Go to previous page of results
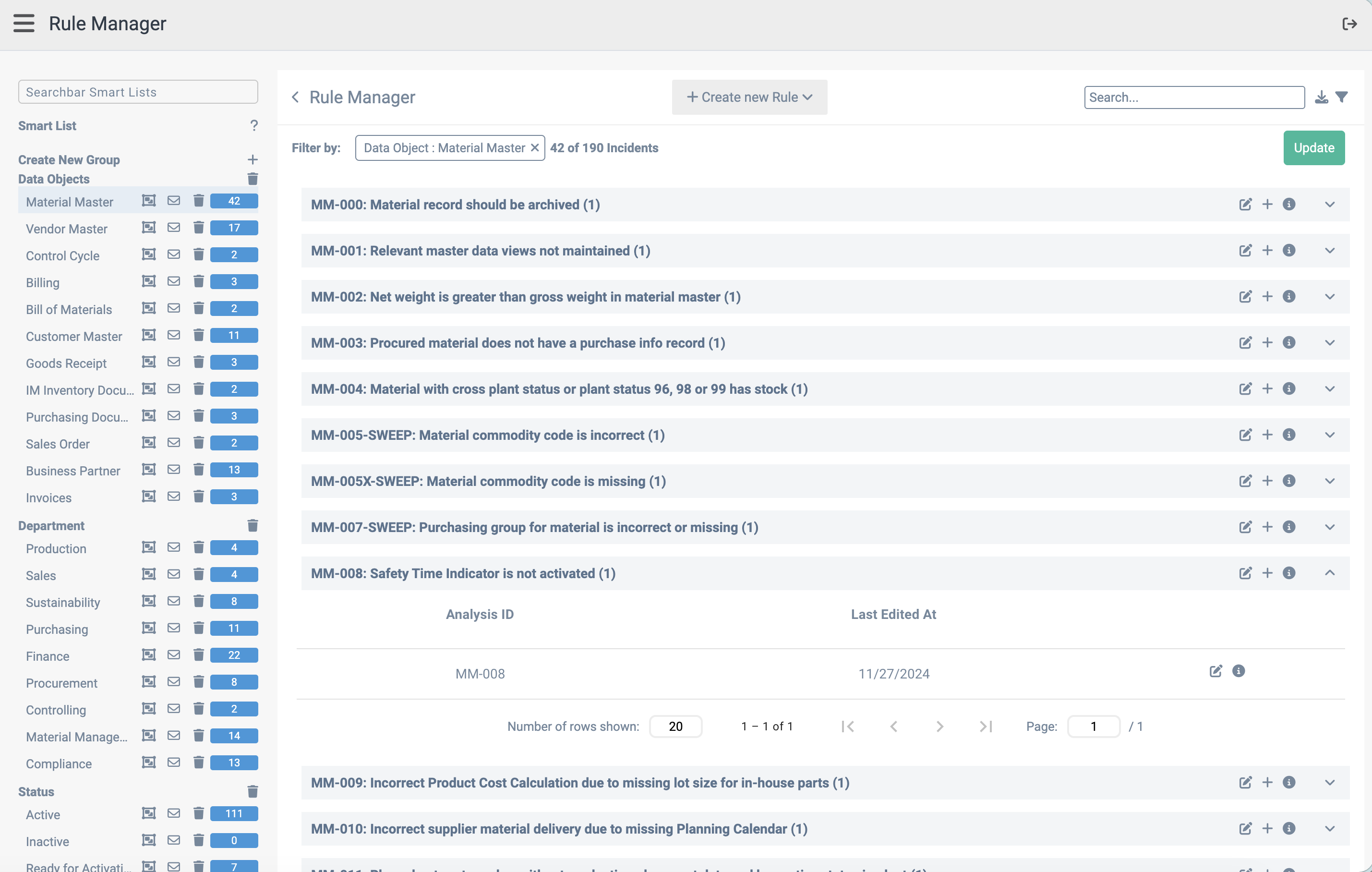The height and width of the screenshot is (872, 1372). [x=893, y=726]
